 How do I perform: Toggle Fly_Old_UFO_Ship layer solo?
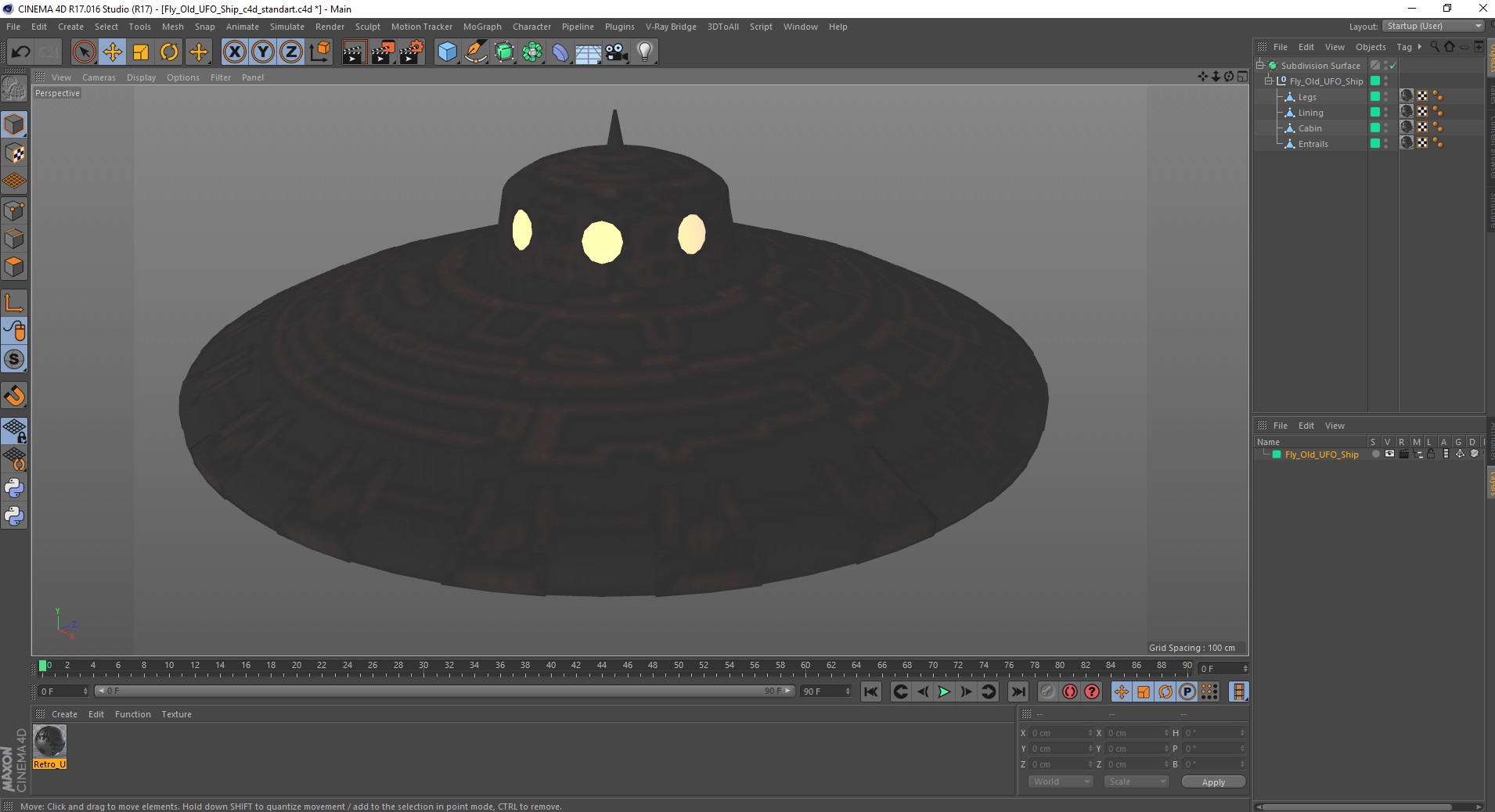coord(1375,454)
